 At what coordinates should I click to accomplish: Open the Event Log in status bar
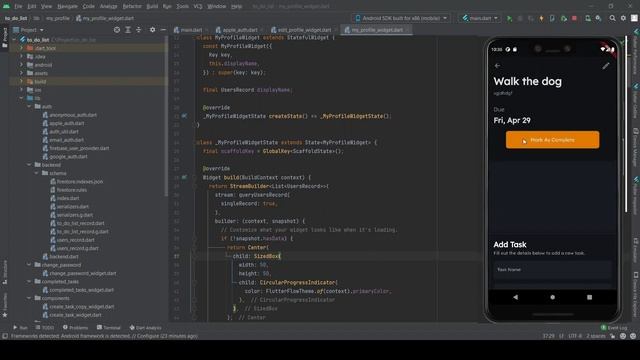coord(613,328)
